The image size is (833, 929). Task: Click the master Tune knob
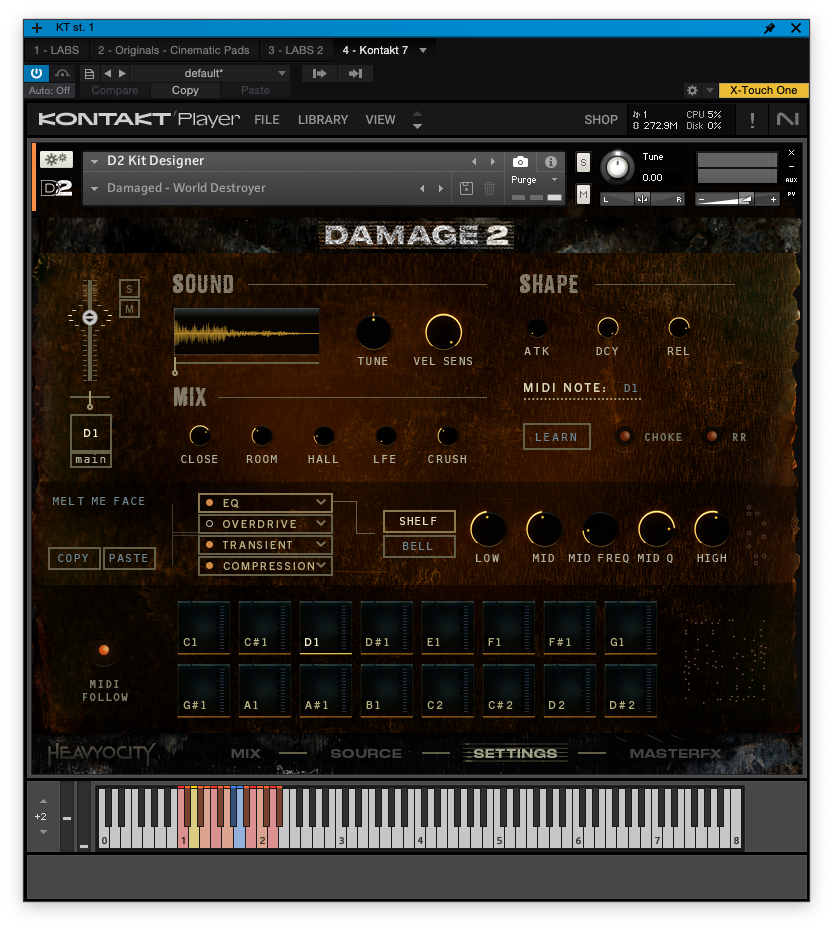coord(617,167)
